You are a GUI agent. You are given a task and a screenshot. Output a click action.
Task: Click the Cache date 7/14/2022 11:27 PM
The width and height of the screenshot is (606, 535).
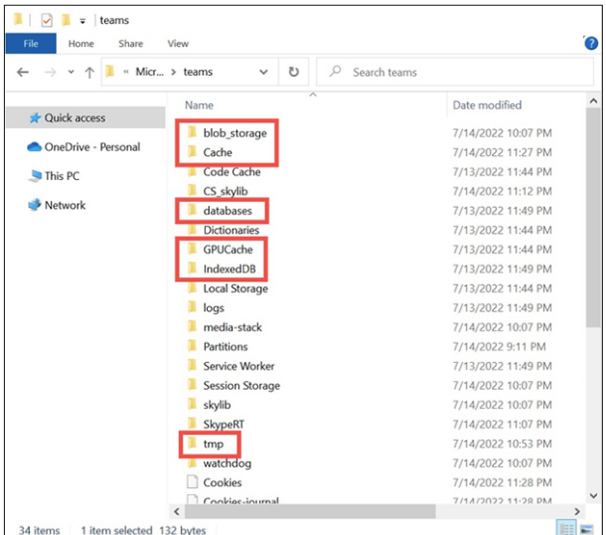[x=502, y=153]
